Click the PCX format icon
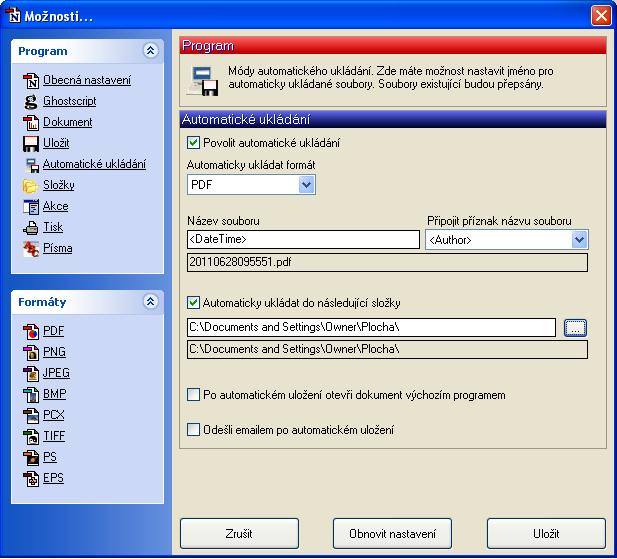The width and height of the screenshot is (617, 559). pyautogui.click(x=31, y=415)
